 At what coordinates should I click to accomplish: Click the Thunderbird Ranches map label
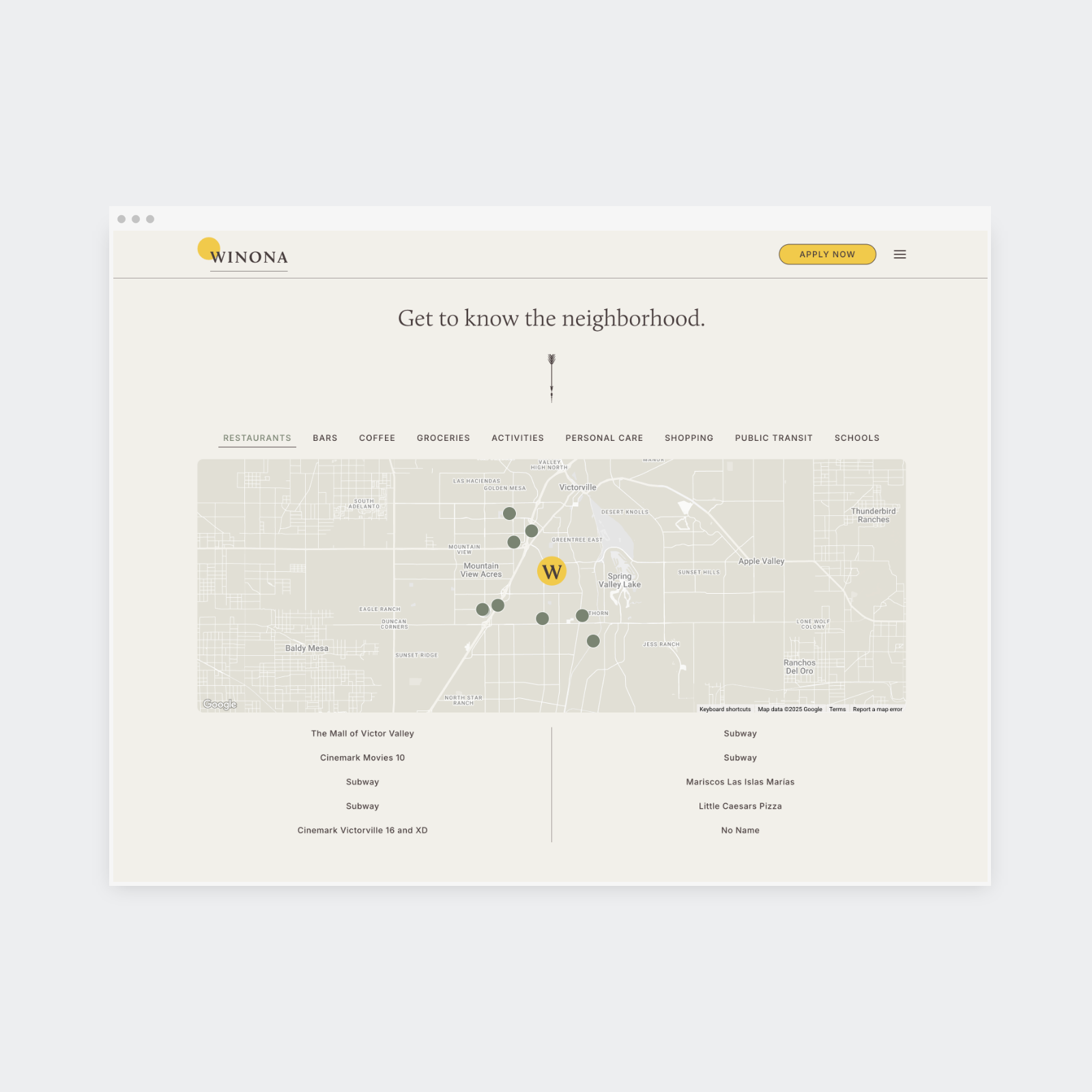point(873,515)
